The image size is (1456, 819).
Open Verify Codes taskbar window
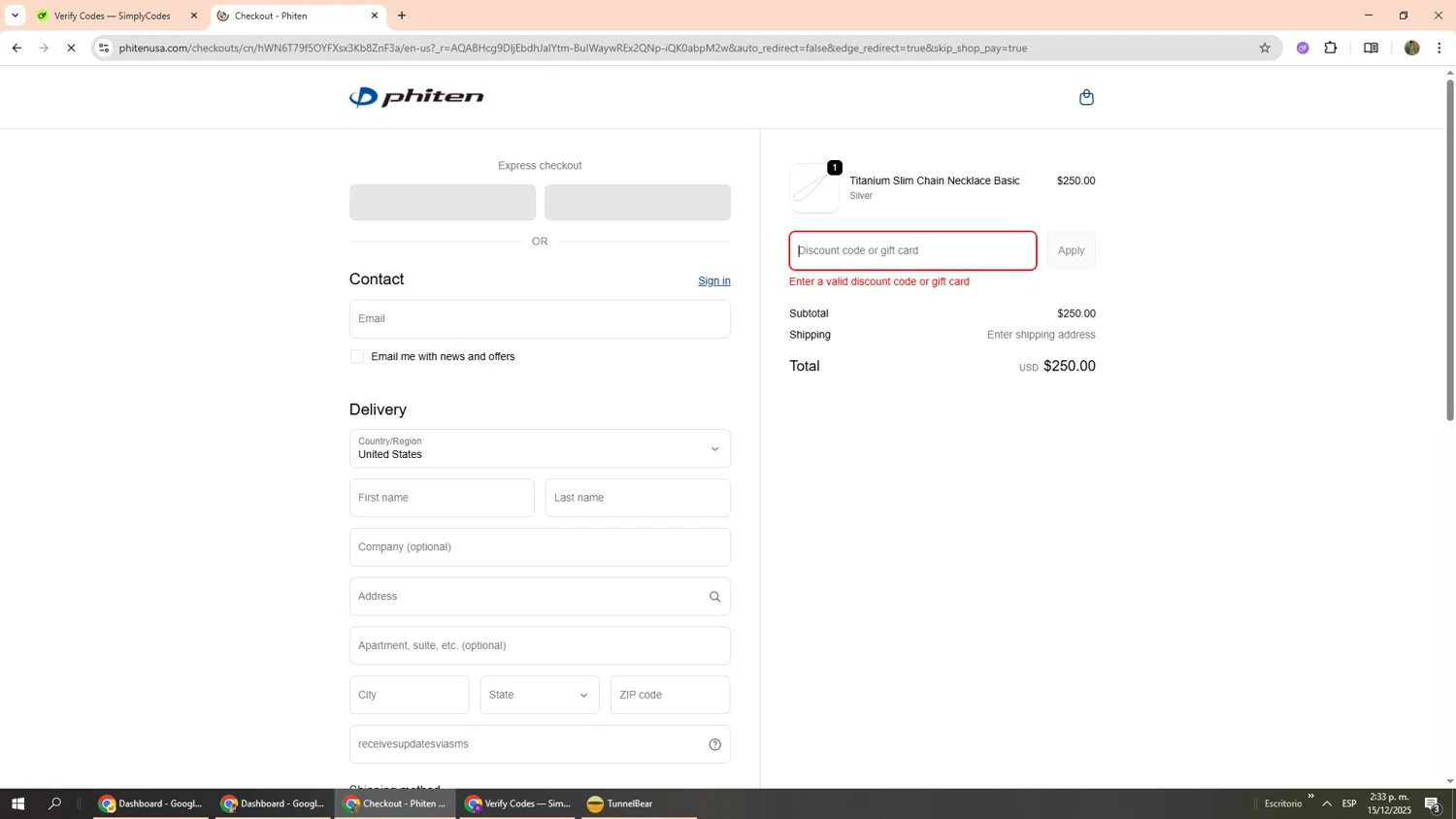517,803
